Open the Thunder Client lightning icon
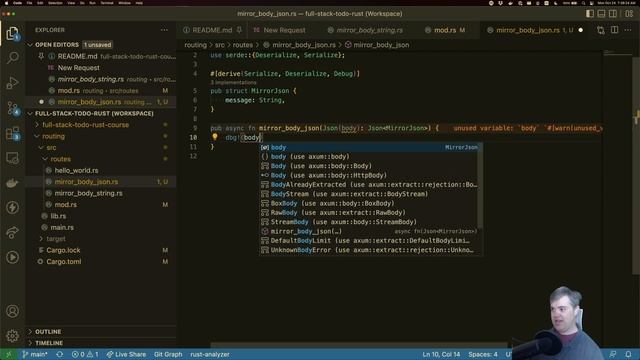This screenshot has width=640, height=360. click(x=12, y=207)
